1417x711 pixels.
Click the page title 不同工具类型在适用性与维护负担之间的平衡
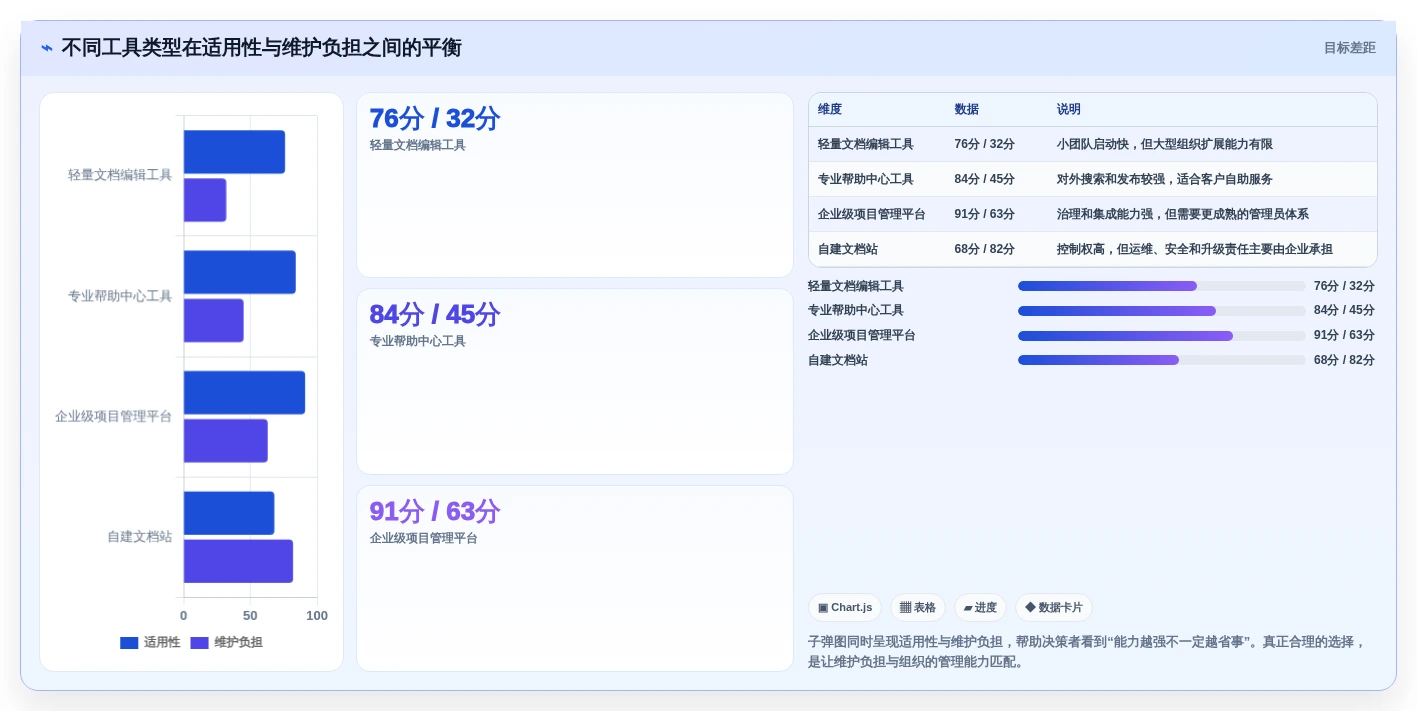(261, 48)
